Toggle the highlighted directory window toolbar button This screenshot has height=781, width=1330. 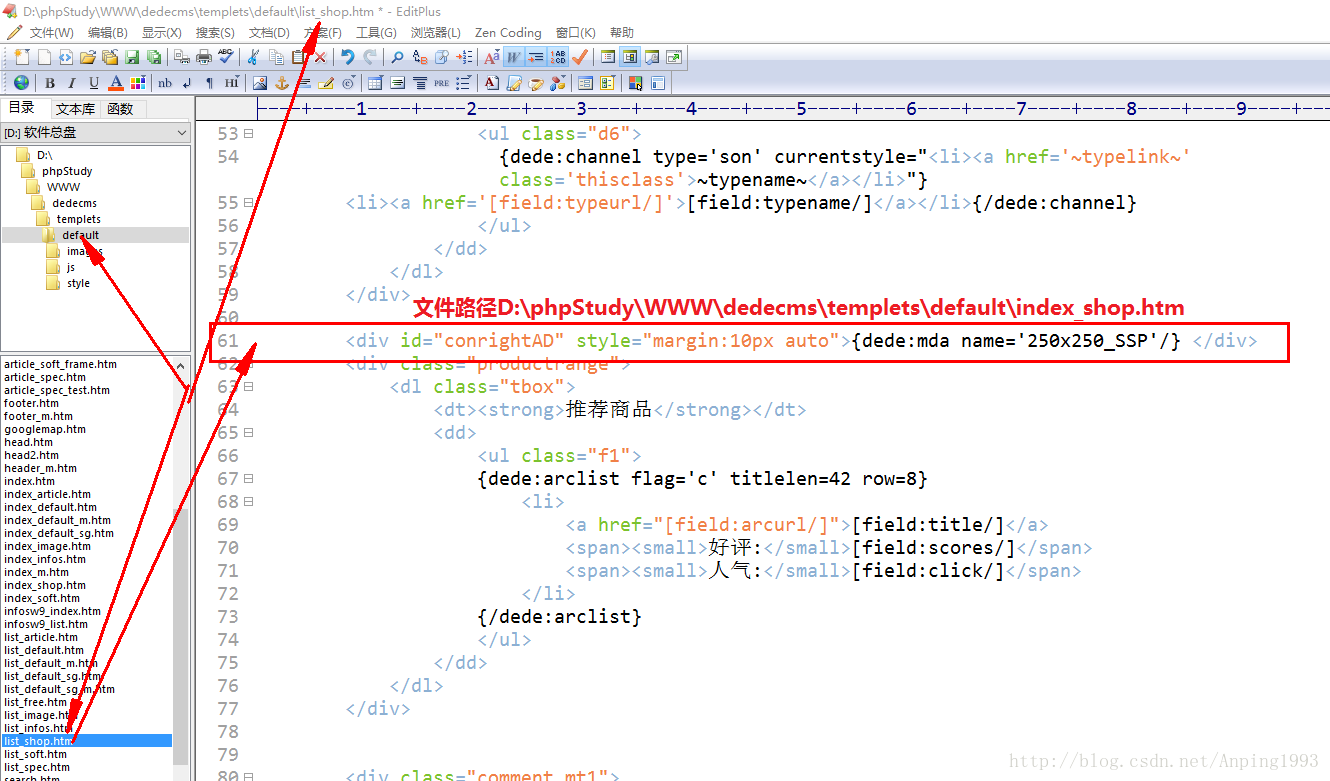click(x=630, y=57)
